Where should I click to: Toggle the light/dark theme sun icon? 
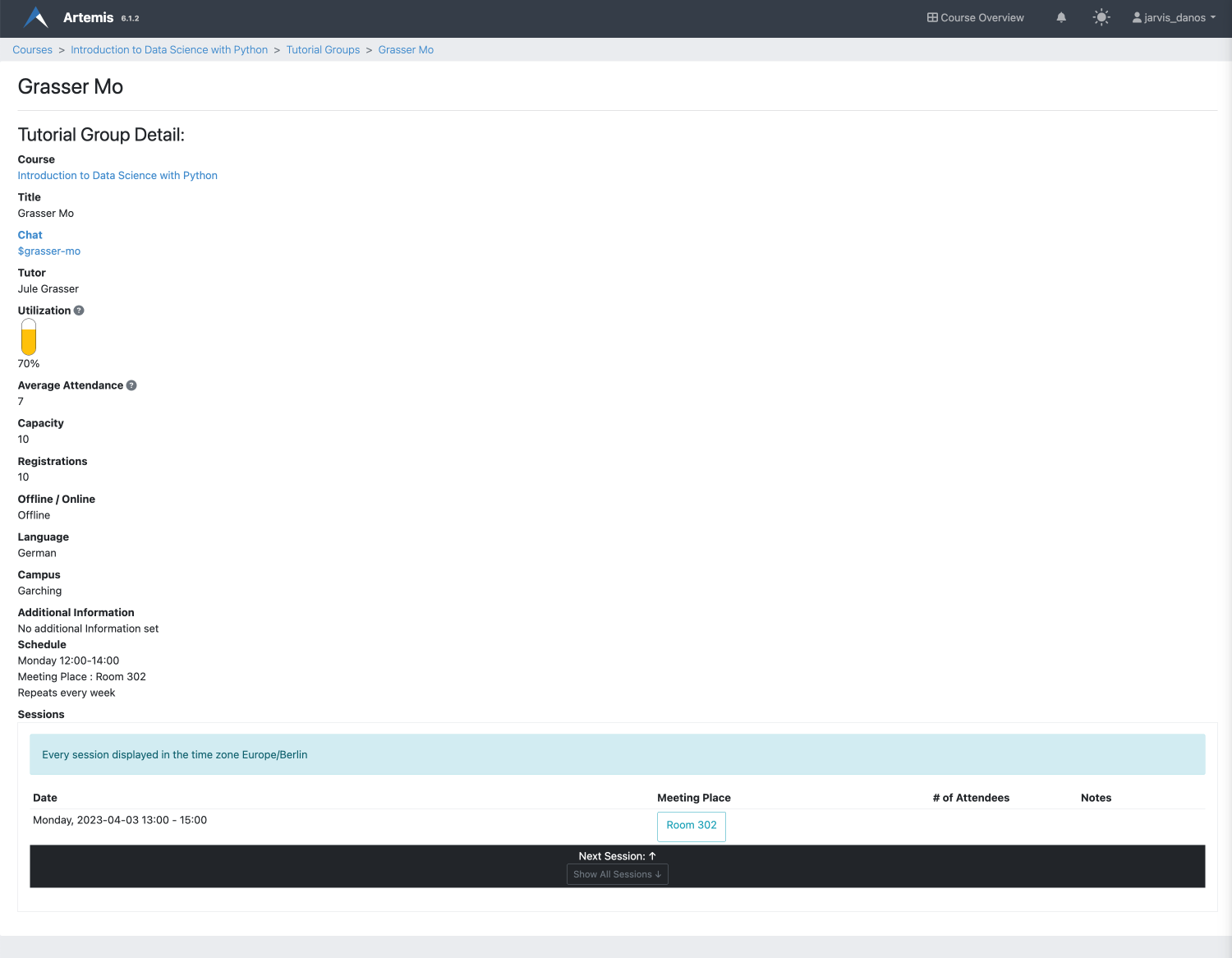(x=1101, y=17)
